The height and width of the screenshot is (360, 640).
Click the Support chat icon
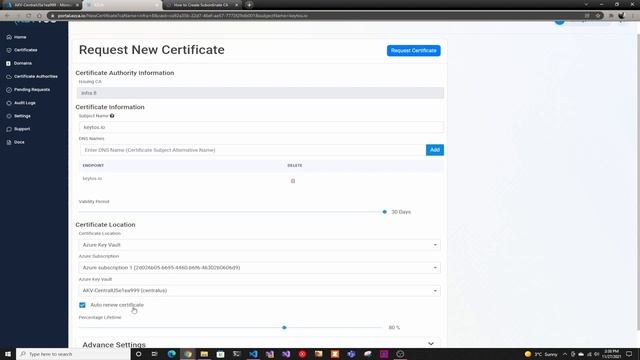click(9, 129)
